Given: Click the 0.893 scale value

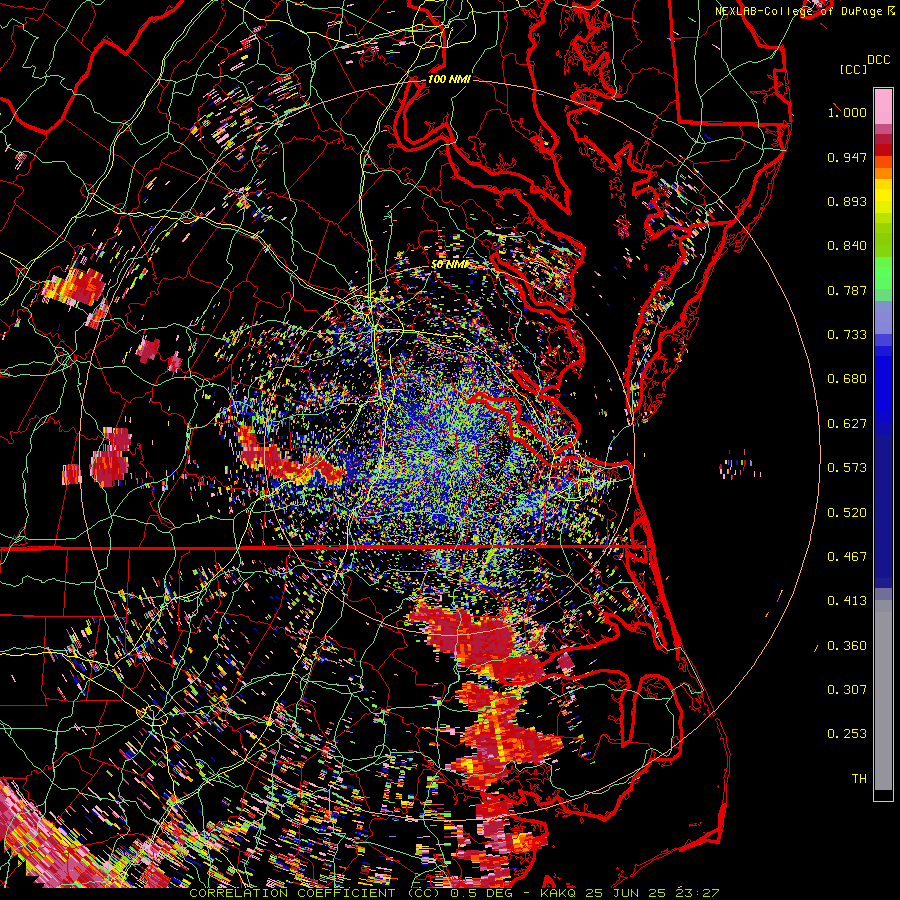Looking at the screenshot, I should tap(847, 201).
